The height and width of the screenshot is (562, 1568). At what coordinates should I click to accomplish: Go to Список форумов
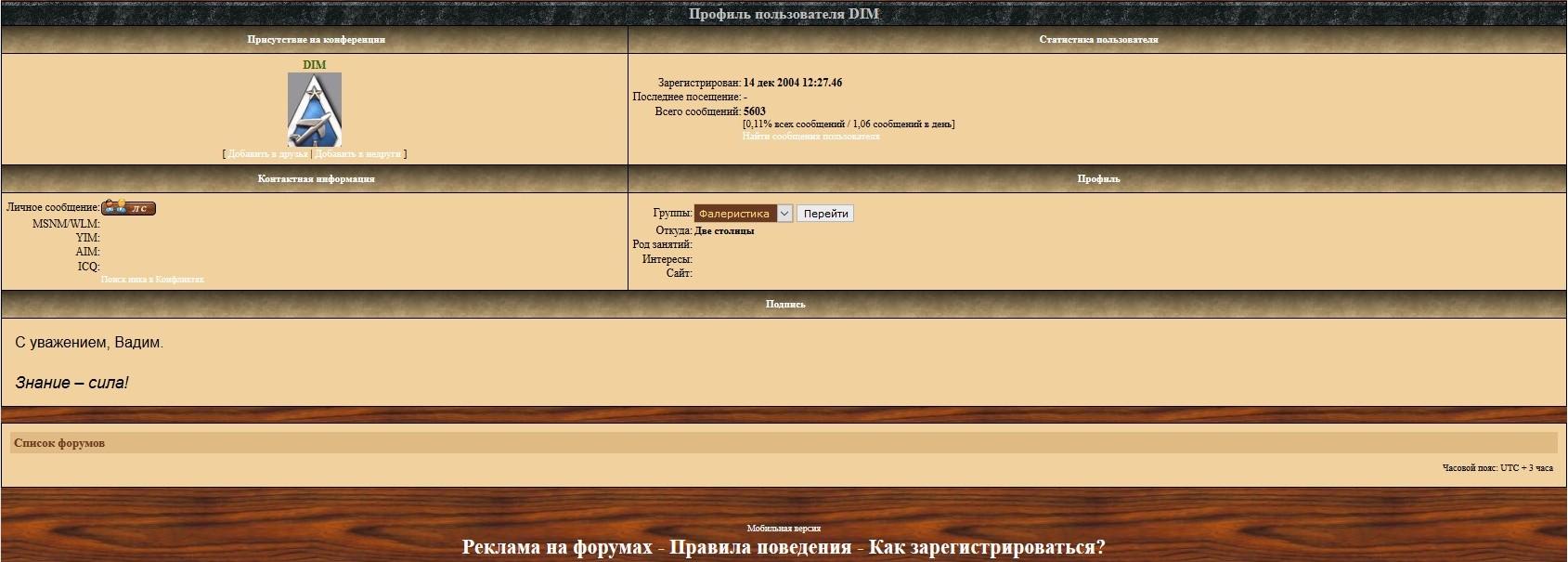[59, 443]
